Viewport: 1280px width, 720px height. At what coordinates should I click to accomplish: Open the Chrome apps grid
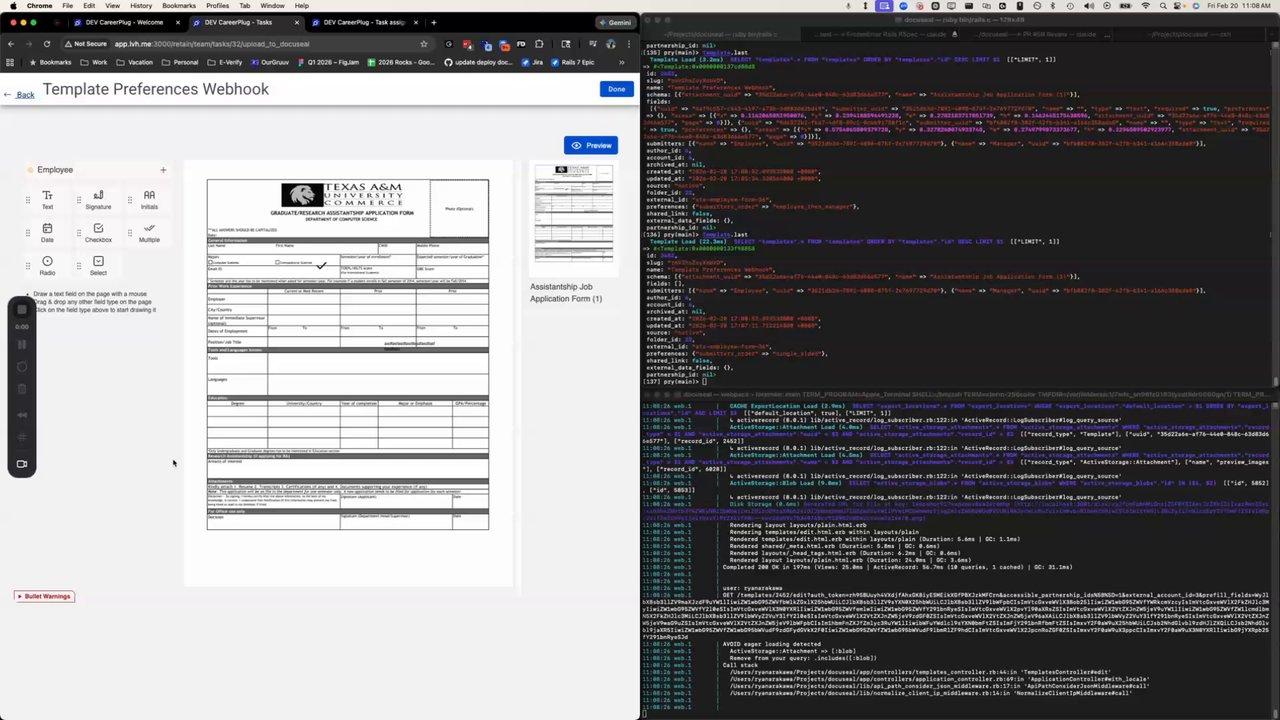click(x=9, y=62)
